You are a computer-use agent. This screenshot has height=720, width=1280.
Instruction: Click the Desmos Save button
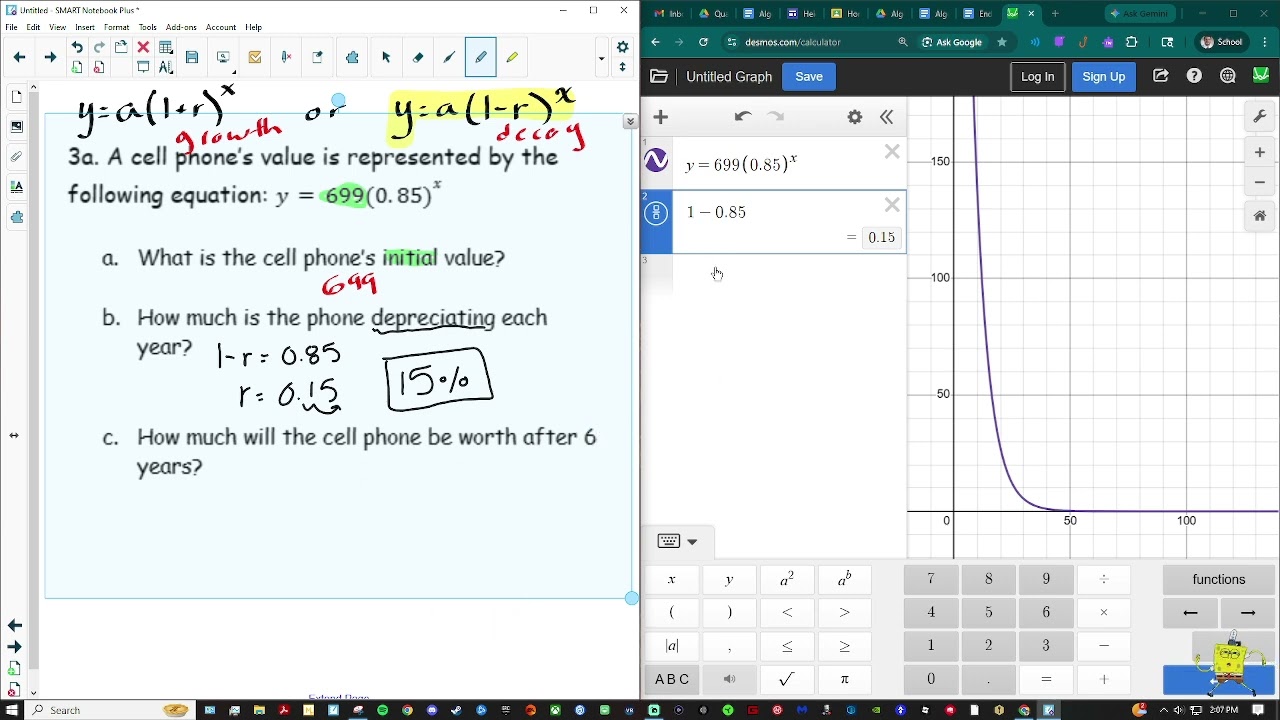pyautogui.click(x=809, y=76)
